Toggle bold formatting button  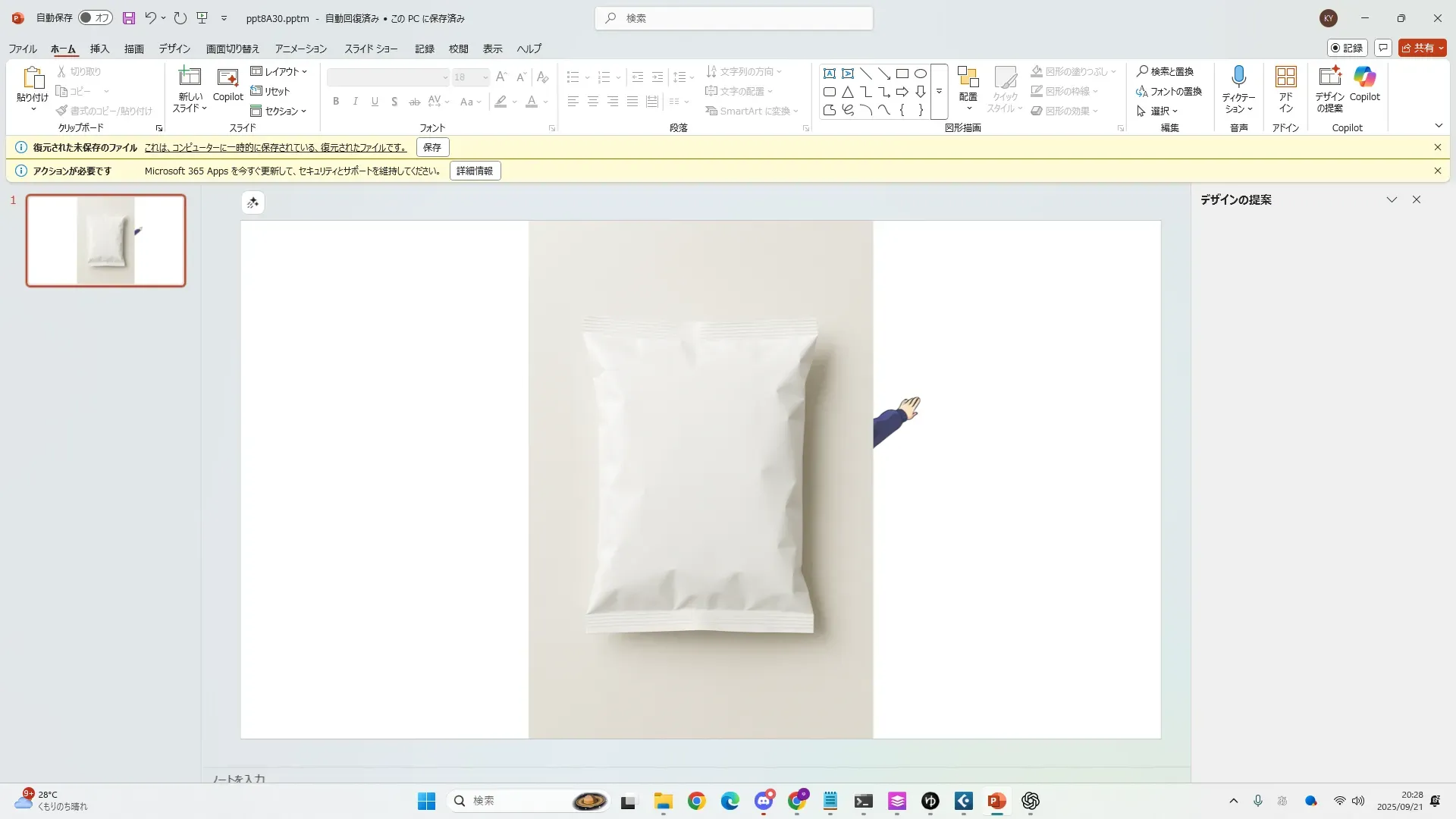[x=336, y=102]
